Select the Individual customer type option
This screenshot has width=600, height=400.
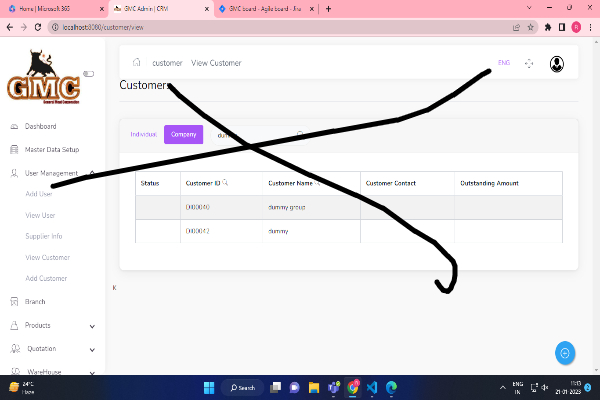(x=144, y=134)
